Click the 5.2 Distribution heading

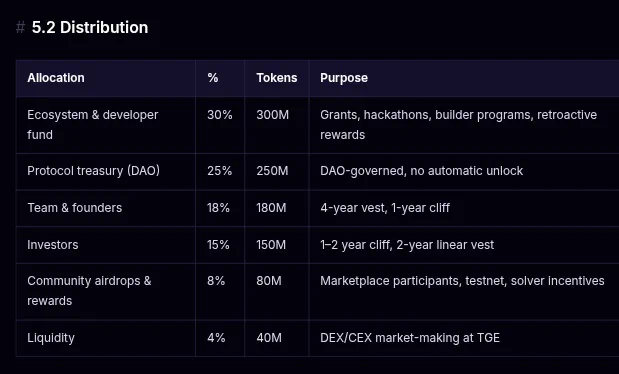click(x=90, y=28)
